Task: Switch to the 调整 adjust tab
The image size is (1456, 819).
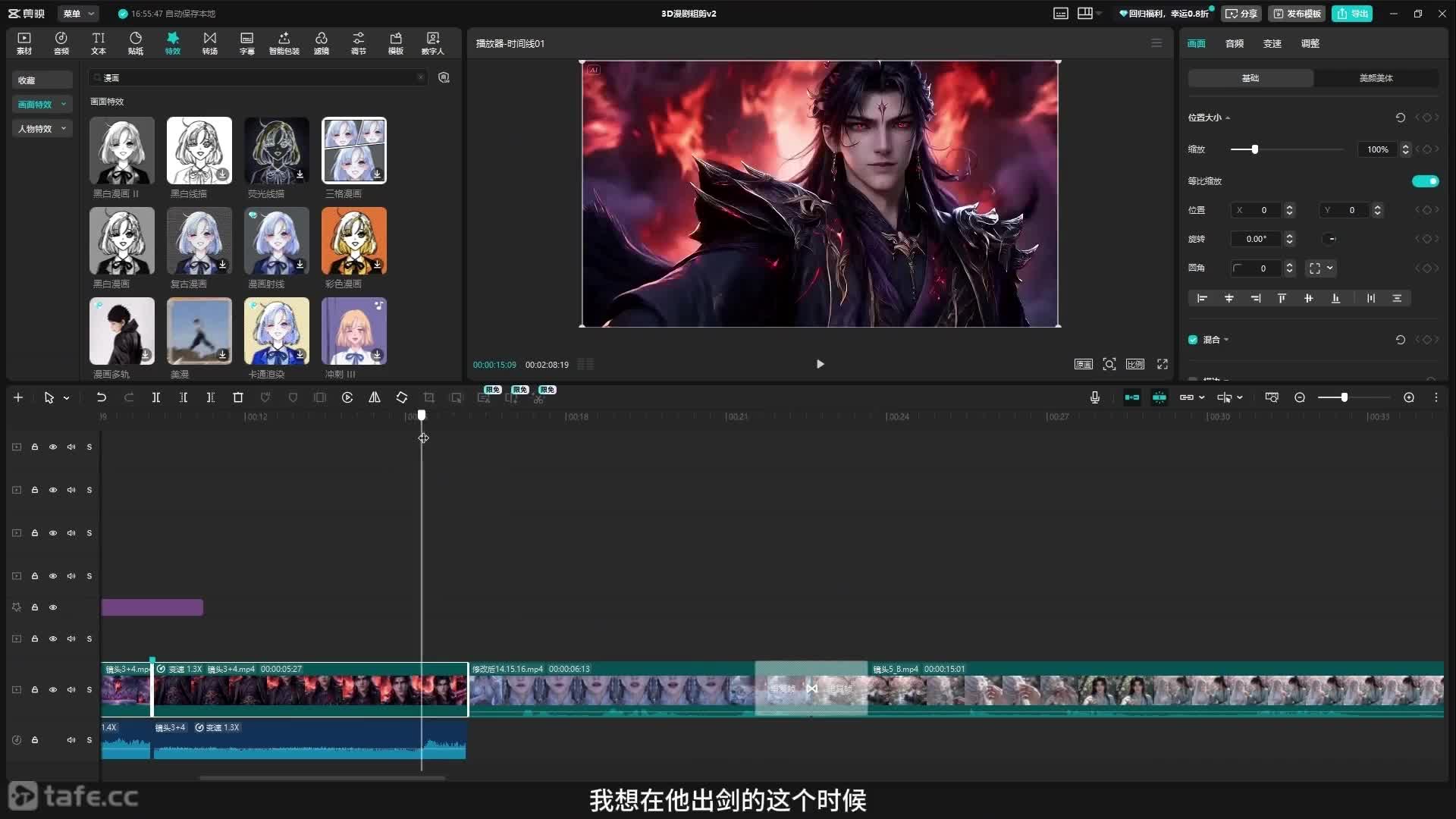Action: [1310, 43]
